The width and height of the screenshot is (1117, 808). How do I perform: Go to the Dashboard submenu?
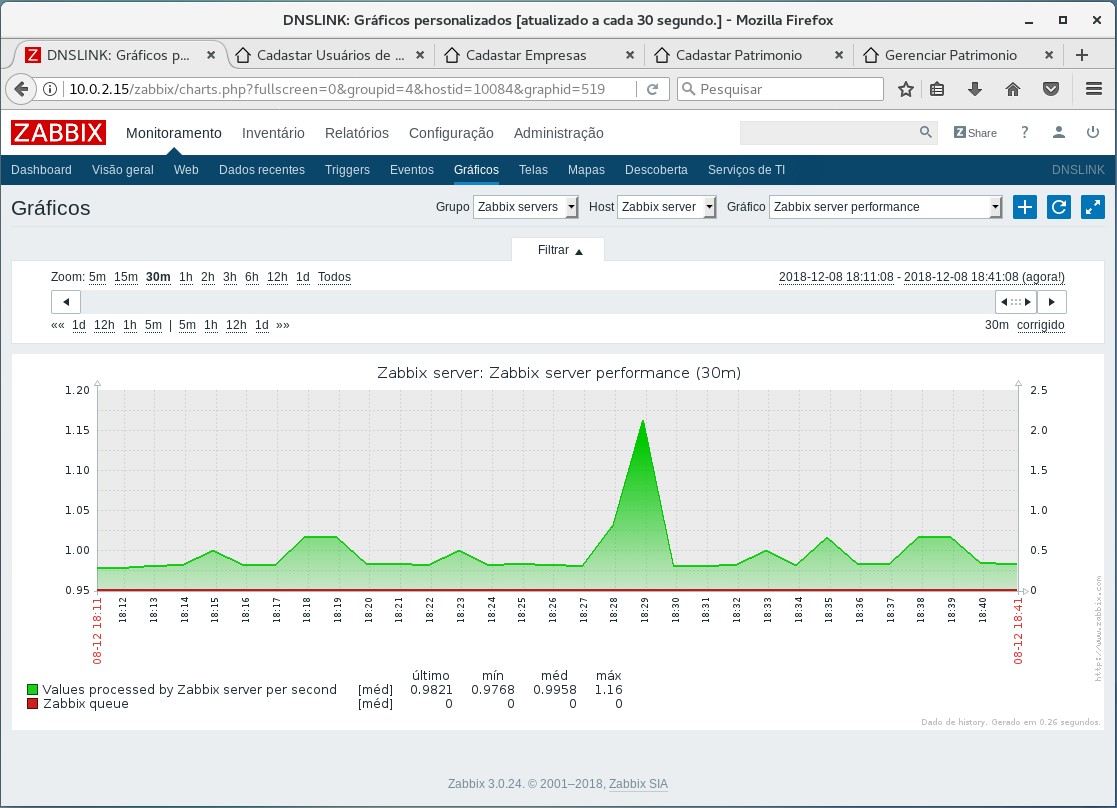[x=41, y=170]
